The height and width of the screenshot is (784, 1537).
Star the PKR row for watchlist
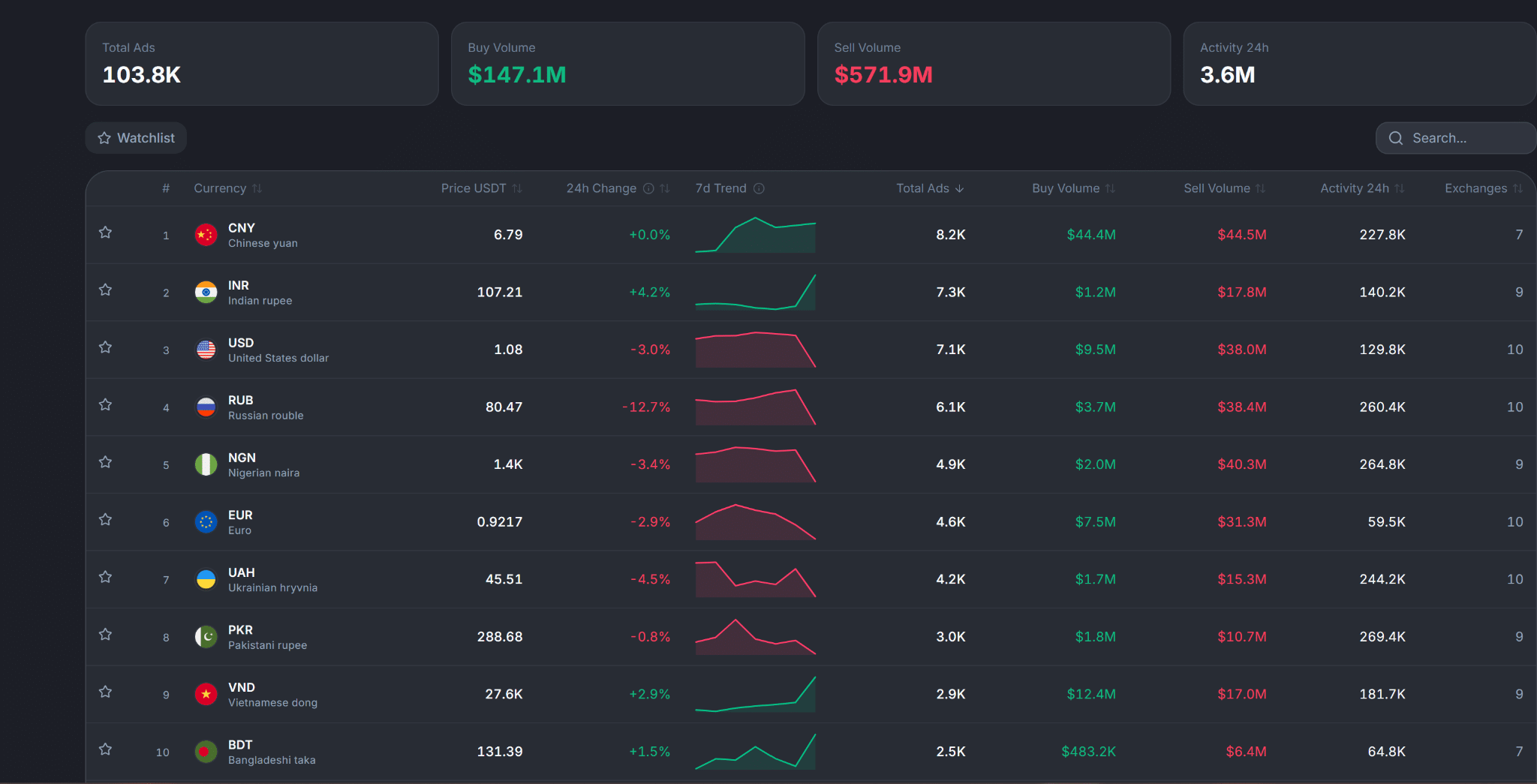[106, 635]
